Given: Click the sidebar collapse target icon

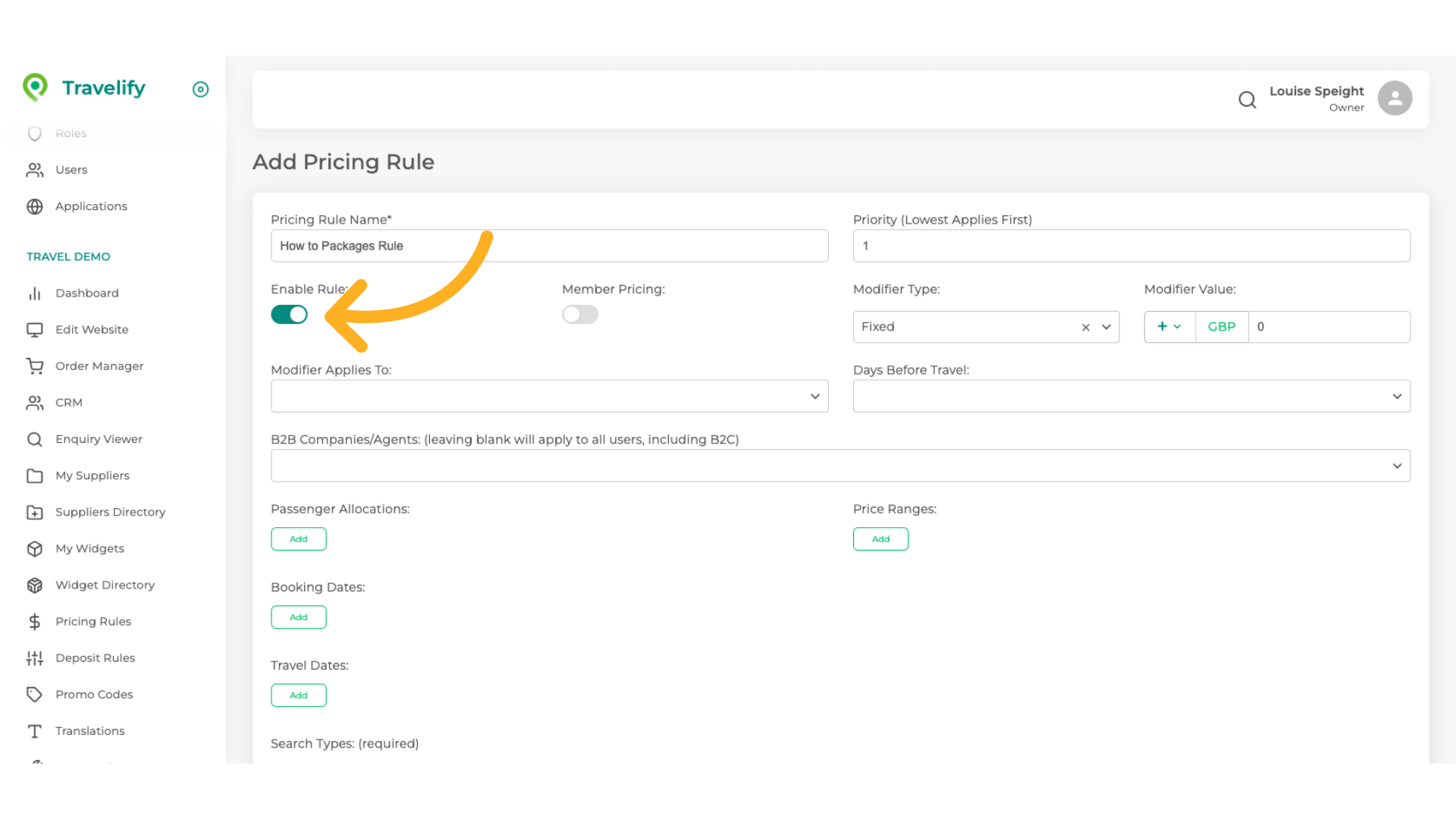Looking at the screenshot, I should pyautogui.click(x=200, y=89).
